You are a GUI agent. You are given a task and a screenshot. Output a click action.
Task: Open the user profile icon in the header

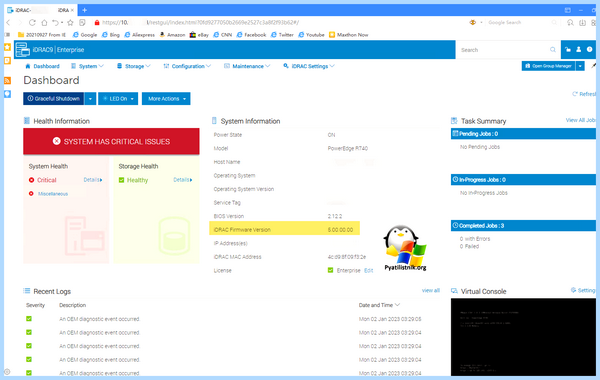click(579, 49)
